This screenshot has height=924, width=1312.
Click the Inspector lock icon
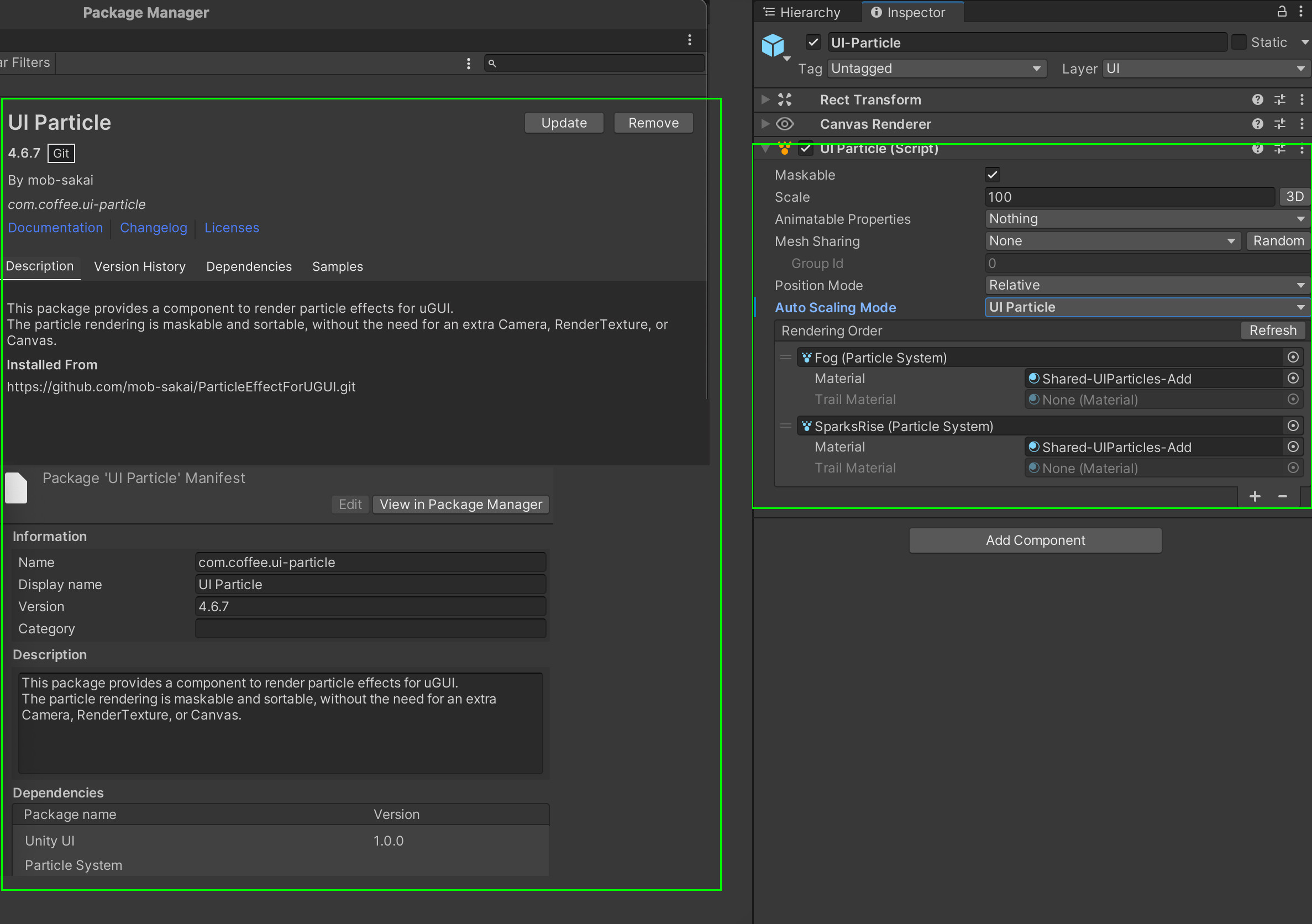coord(1282,12)
